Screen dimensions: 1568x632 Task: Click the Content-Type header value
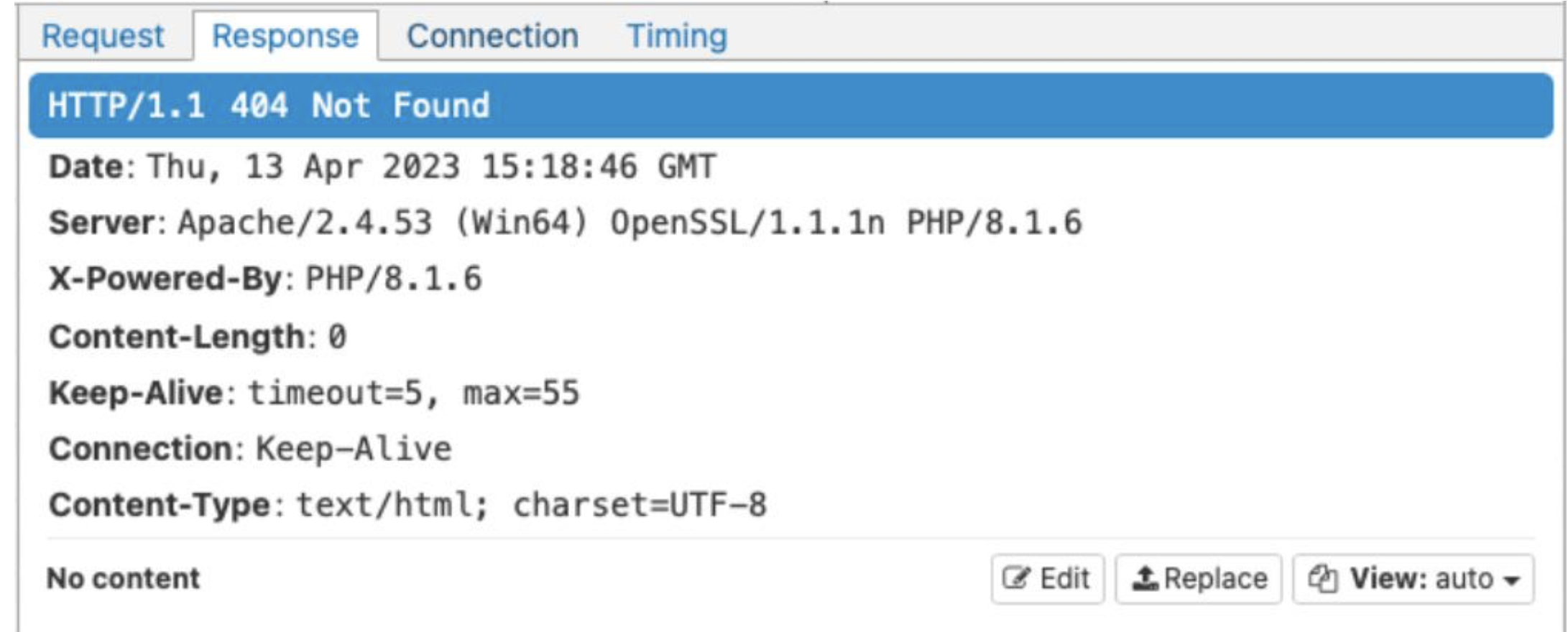[532, 506]
